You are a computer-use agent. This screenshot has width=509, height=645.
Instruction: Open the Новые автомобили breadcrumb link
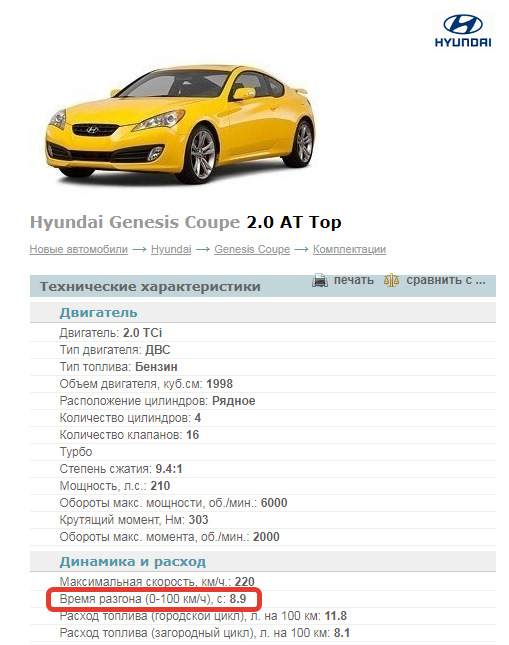coord(79,249)
